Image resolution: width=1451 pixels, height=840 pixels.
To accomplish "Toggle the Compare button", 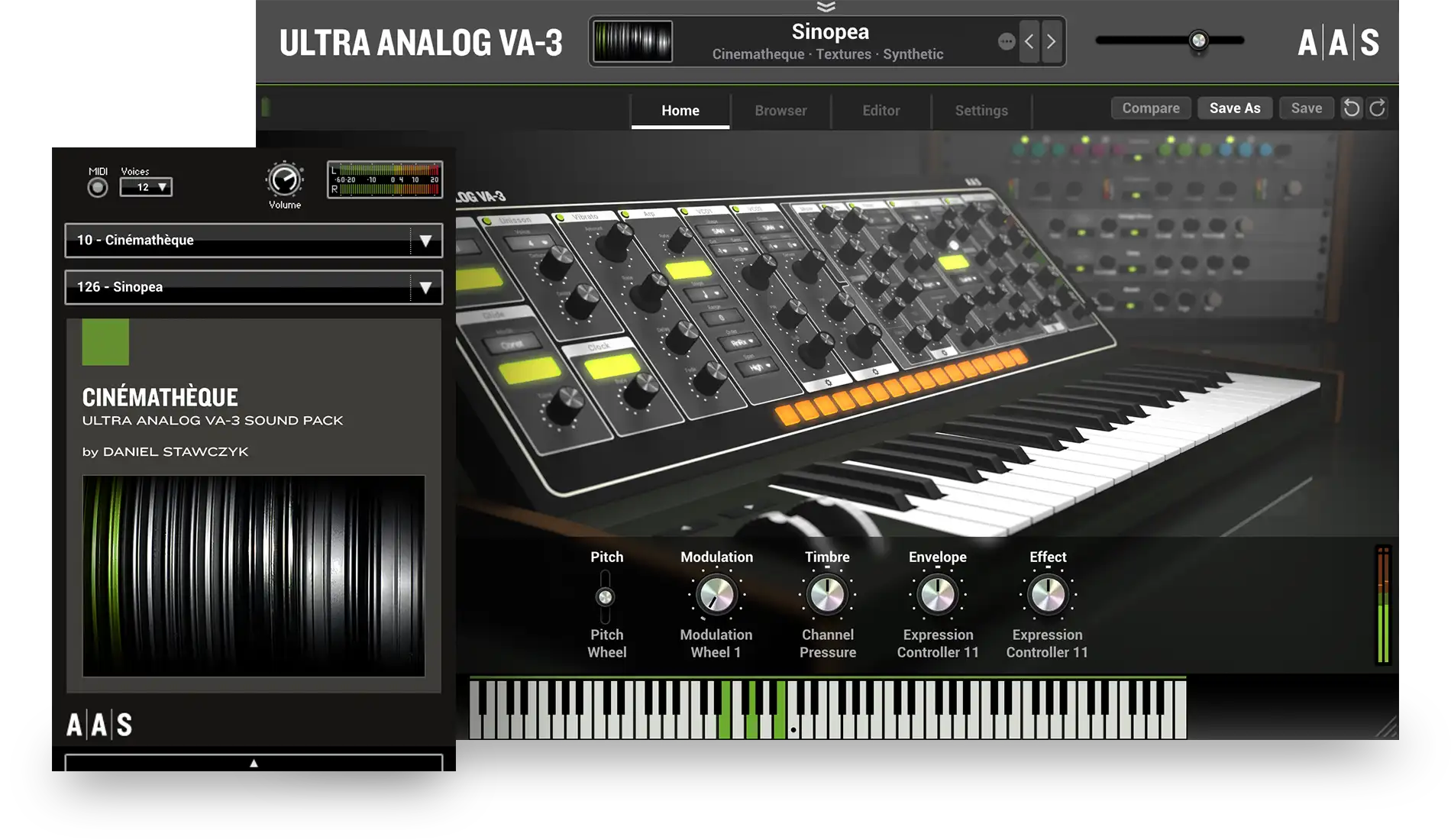I will 1150,108.
